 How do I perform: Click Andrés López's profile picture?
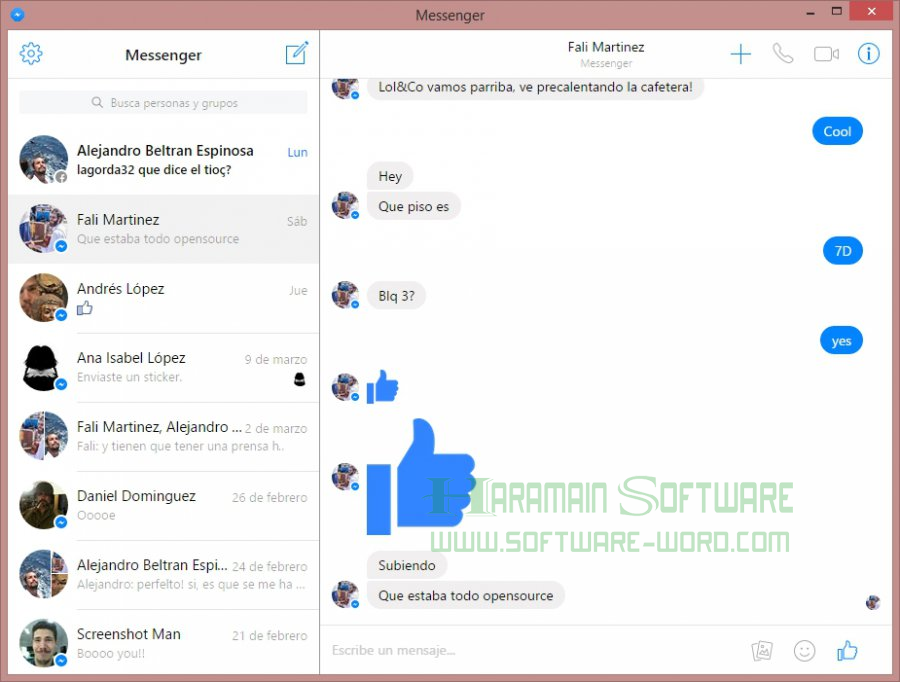(x=44, y=297)
